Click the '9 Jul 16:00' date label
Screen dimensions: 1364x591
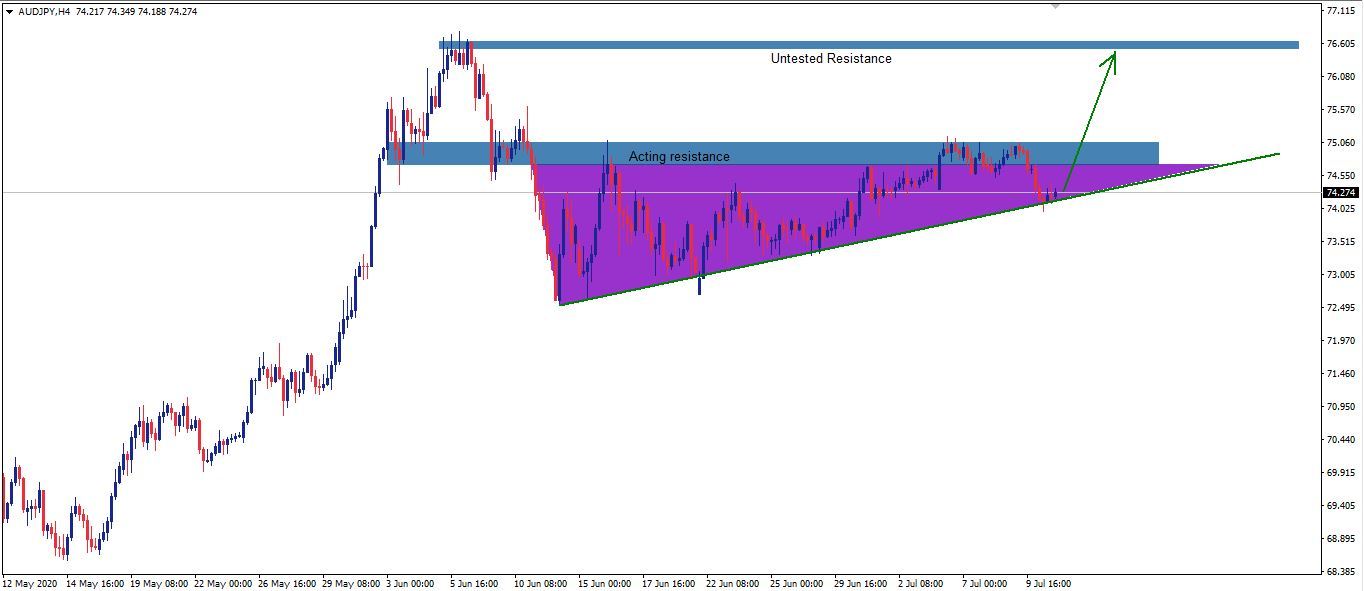1050,583
